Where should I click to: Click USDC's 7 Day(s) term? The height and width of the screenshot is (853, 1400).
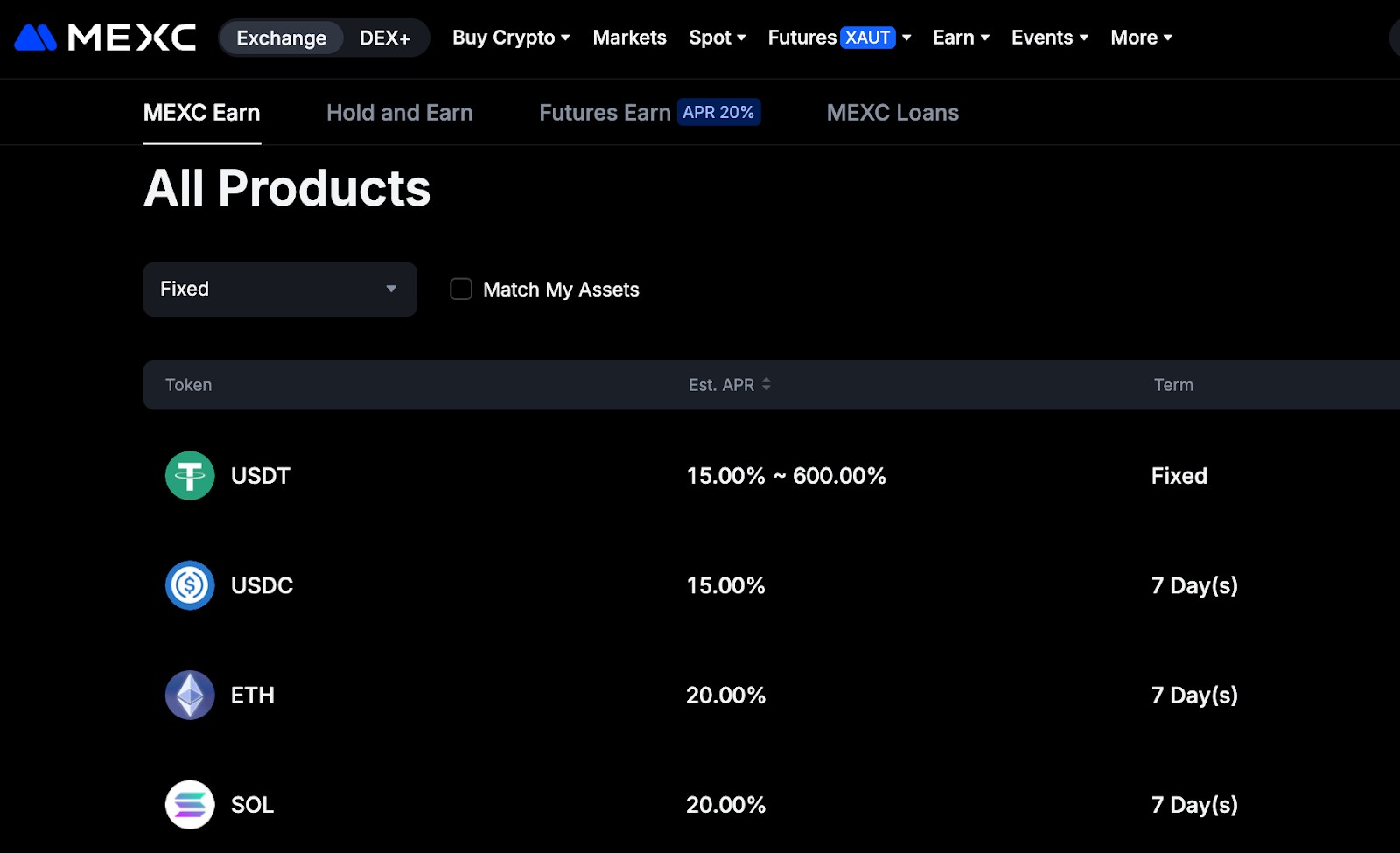click(1195, 585)
